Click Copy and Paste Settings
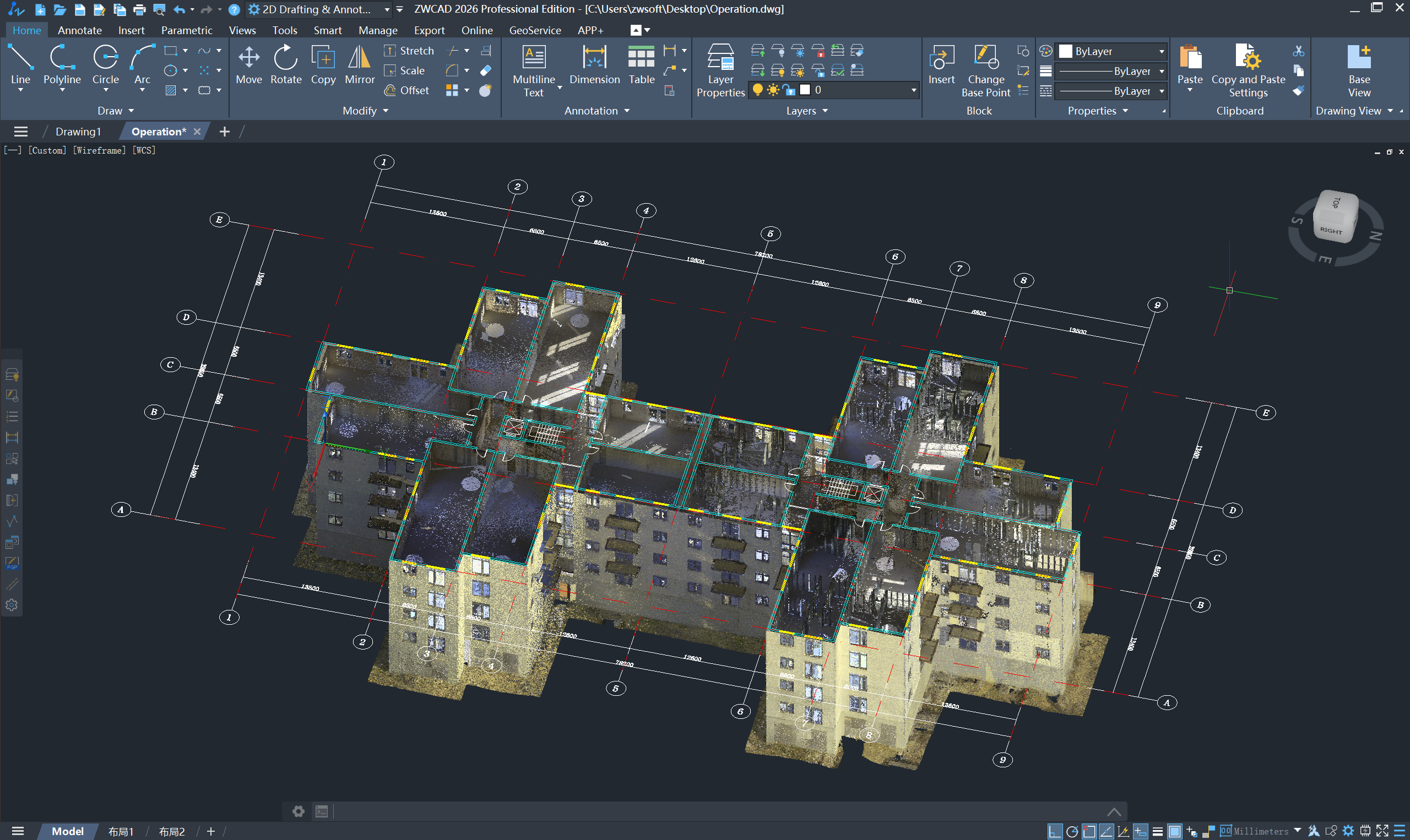This screenshot has width=1410, height=840. (1248, 71)
